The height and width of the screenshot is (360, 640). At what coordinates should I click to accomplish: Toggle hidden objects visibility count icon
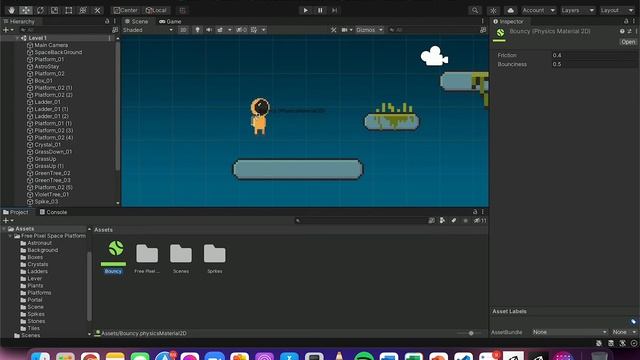pyautogui.click(x=241, y=30)
